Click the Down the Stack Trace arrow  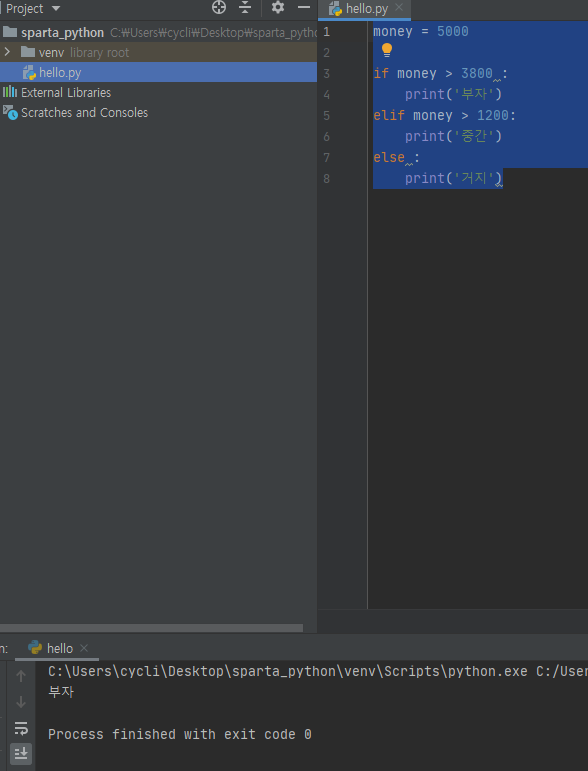pos(21,702)
